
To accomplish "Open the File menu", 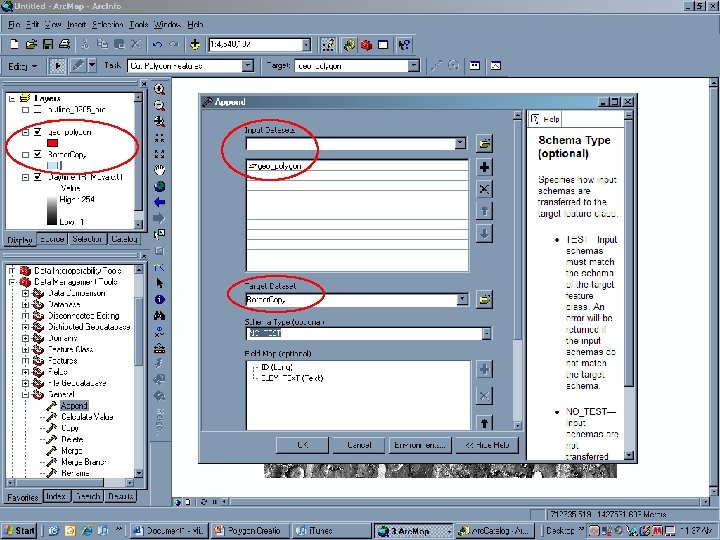I will point(14,24).
